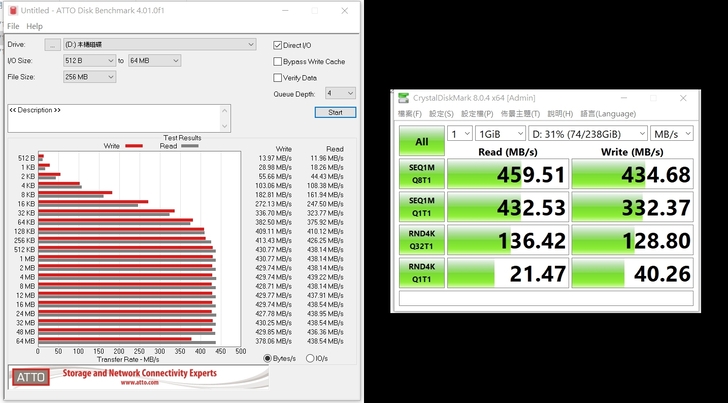Enable the Verify Data option
Viewport: 728px width, 403px height.
click(x=278, y=77)
